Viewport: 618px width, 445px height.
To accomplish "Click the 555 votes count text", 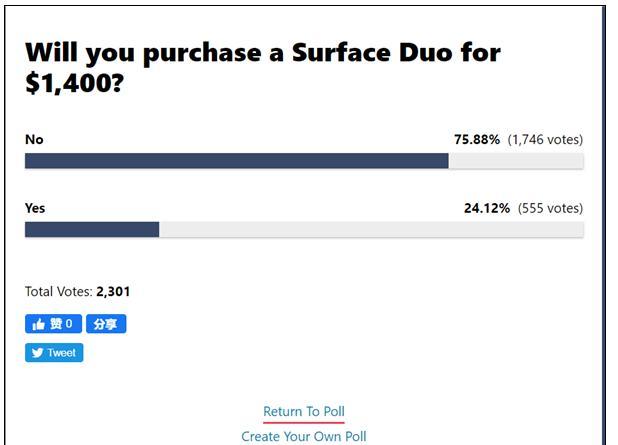I will (x=551, y=208).
